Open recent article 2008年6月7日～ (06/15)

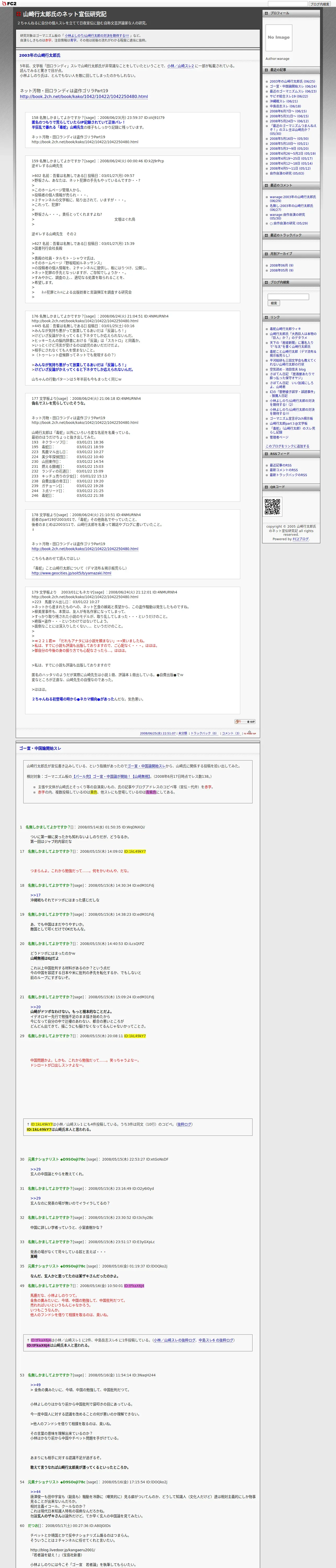(288, 111)
